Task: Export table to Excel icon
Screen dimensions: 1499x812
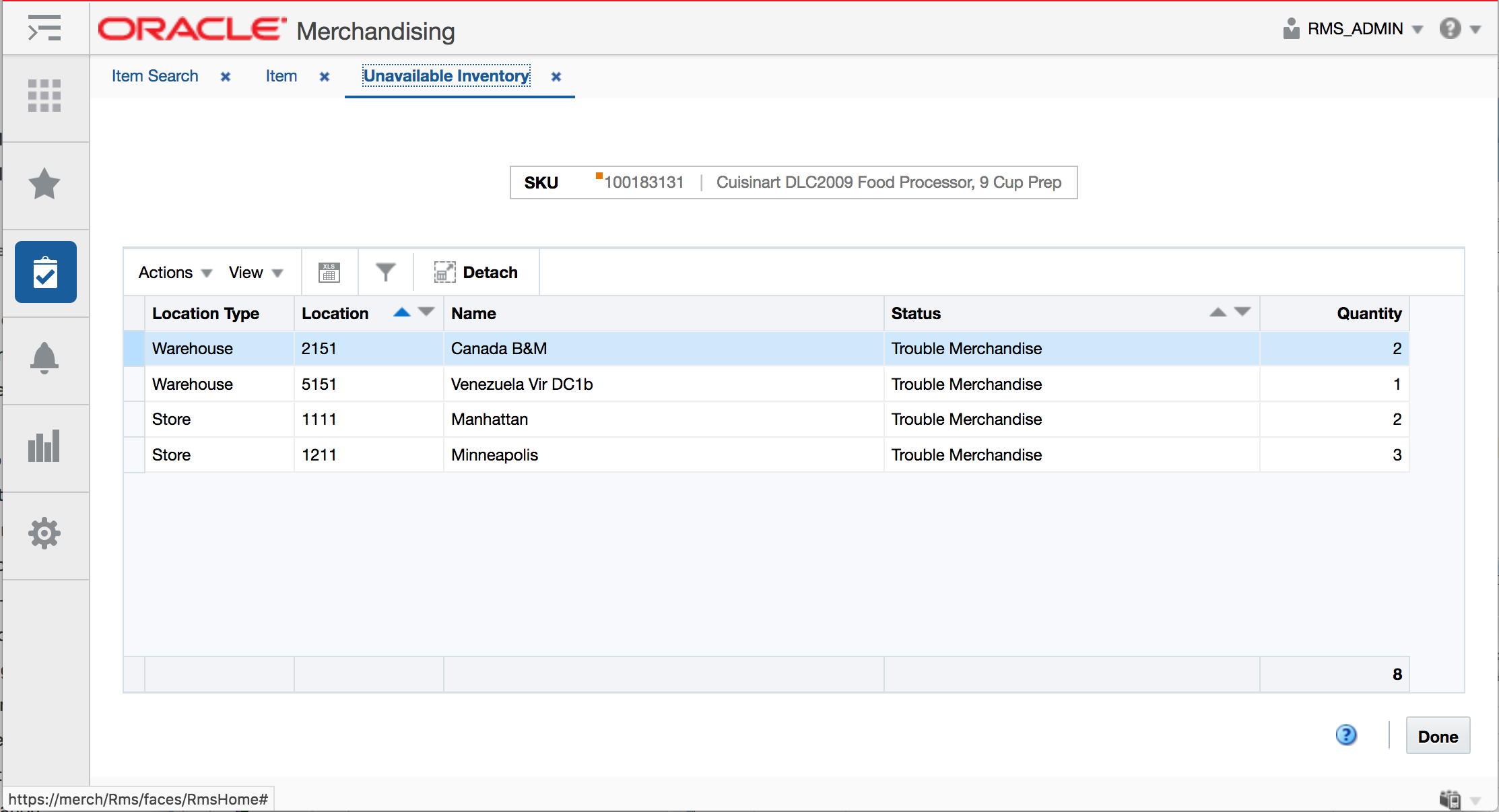Action: (x=329, y=273)
